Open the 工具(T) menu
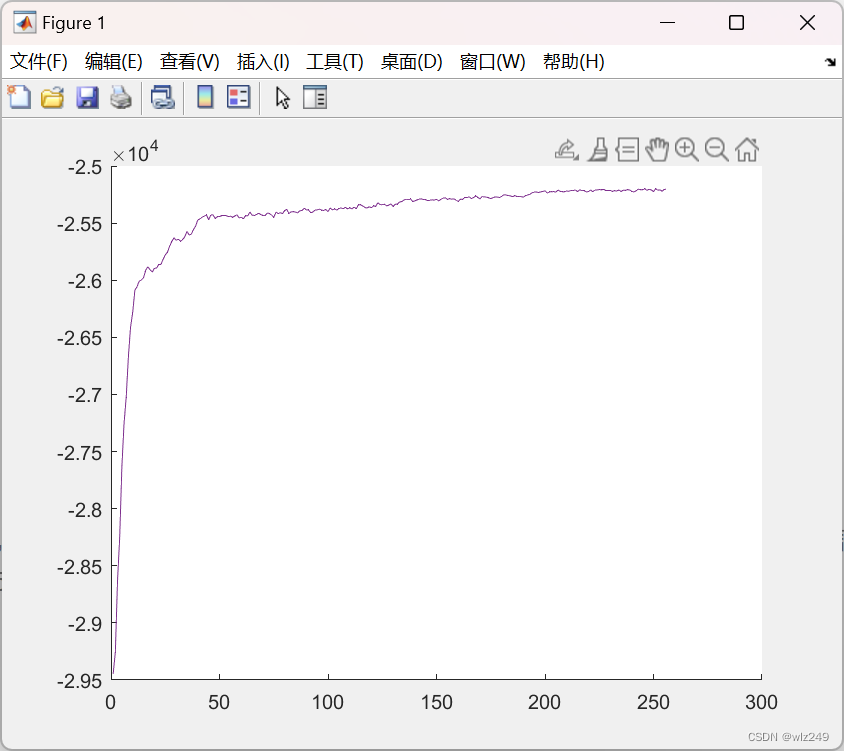 click(x=335, y=61)
